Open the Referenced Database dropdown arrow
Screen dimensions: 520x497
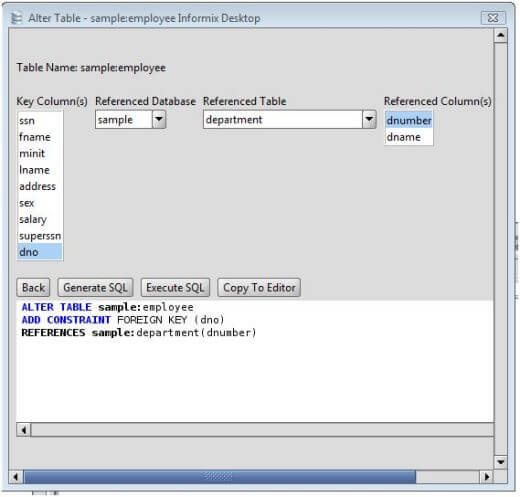tap(159, 119)
